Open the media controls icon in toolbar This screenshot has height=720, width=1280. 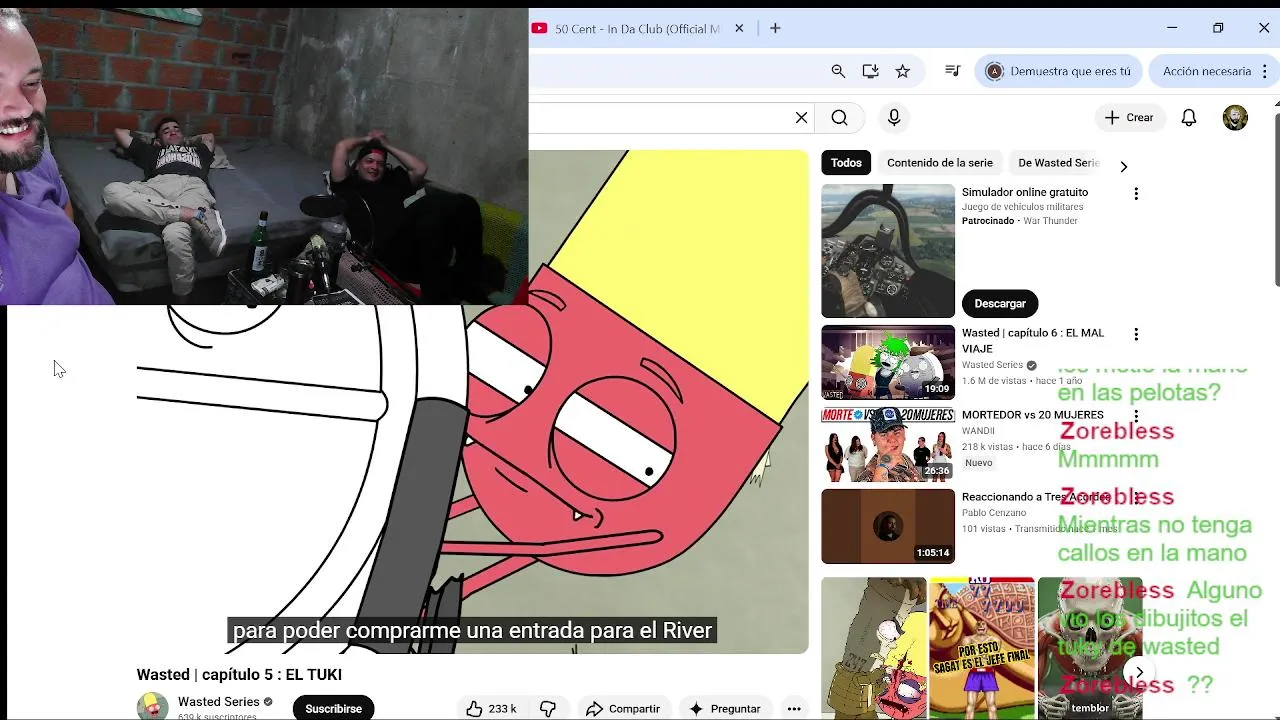(x=952, y=71)
